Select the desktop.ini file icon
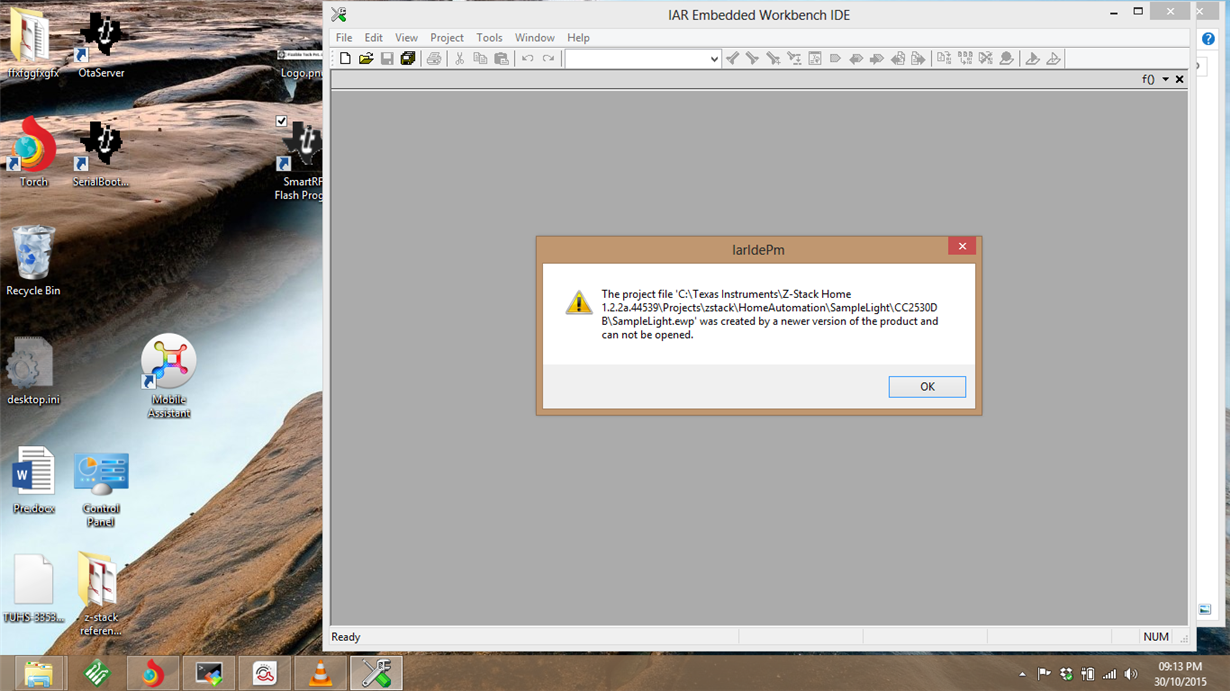The image size is (1230, 691). [x=33, y=371]
